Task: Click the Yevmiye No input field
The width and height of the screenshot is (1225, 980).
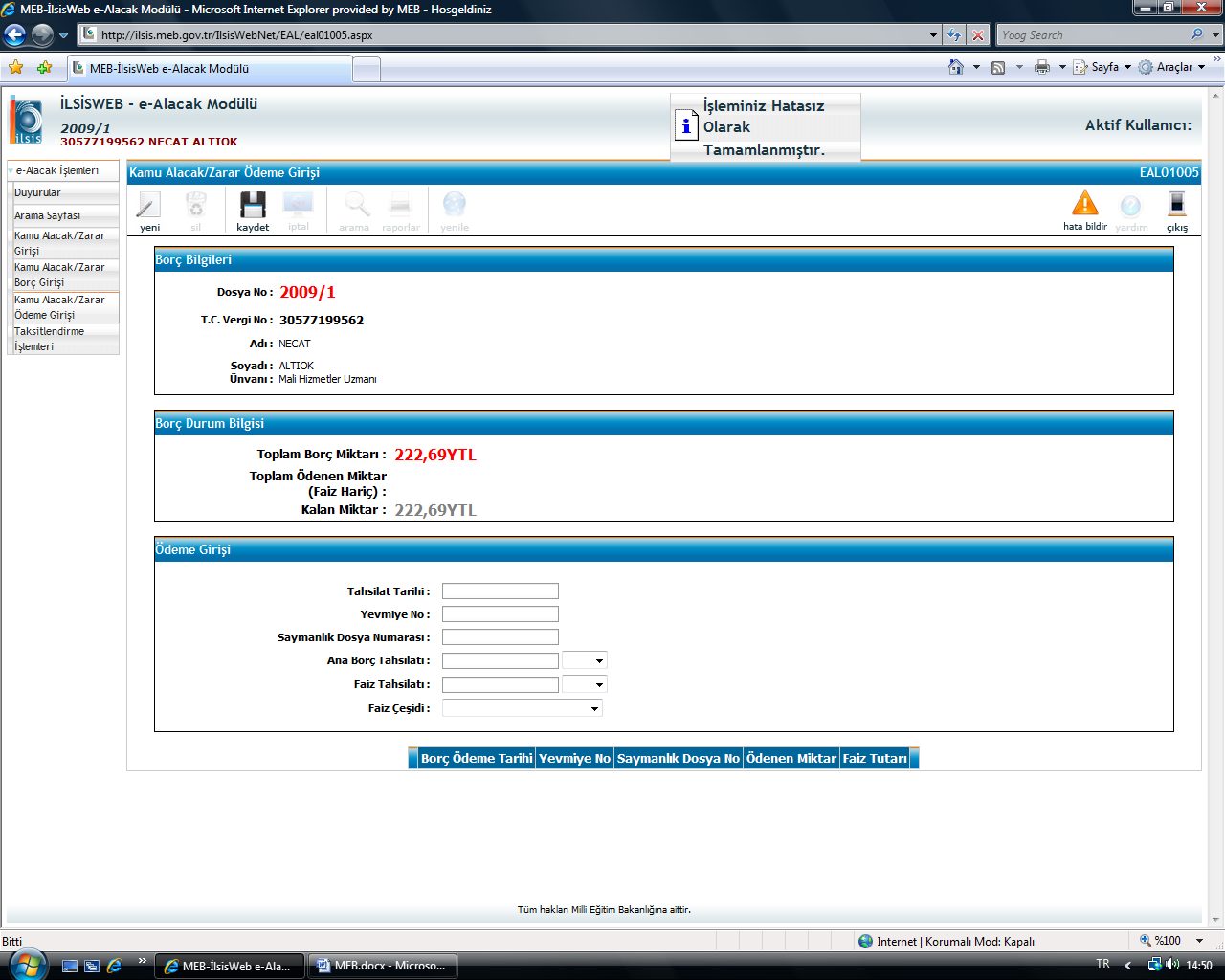Action: 501,614
